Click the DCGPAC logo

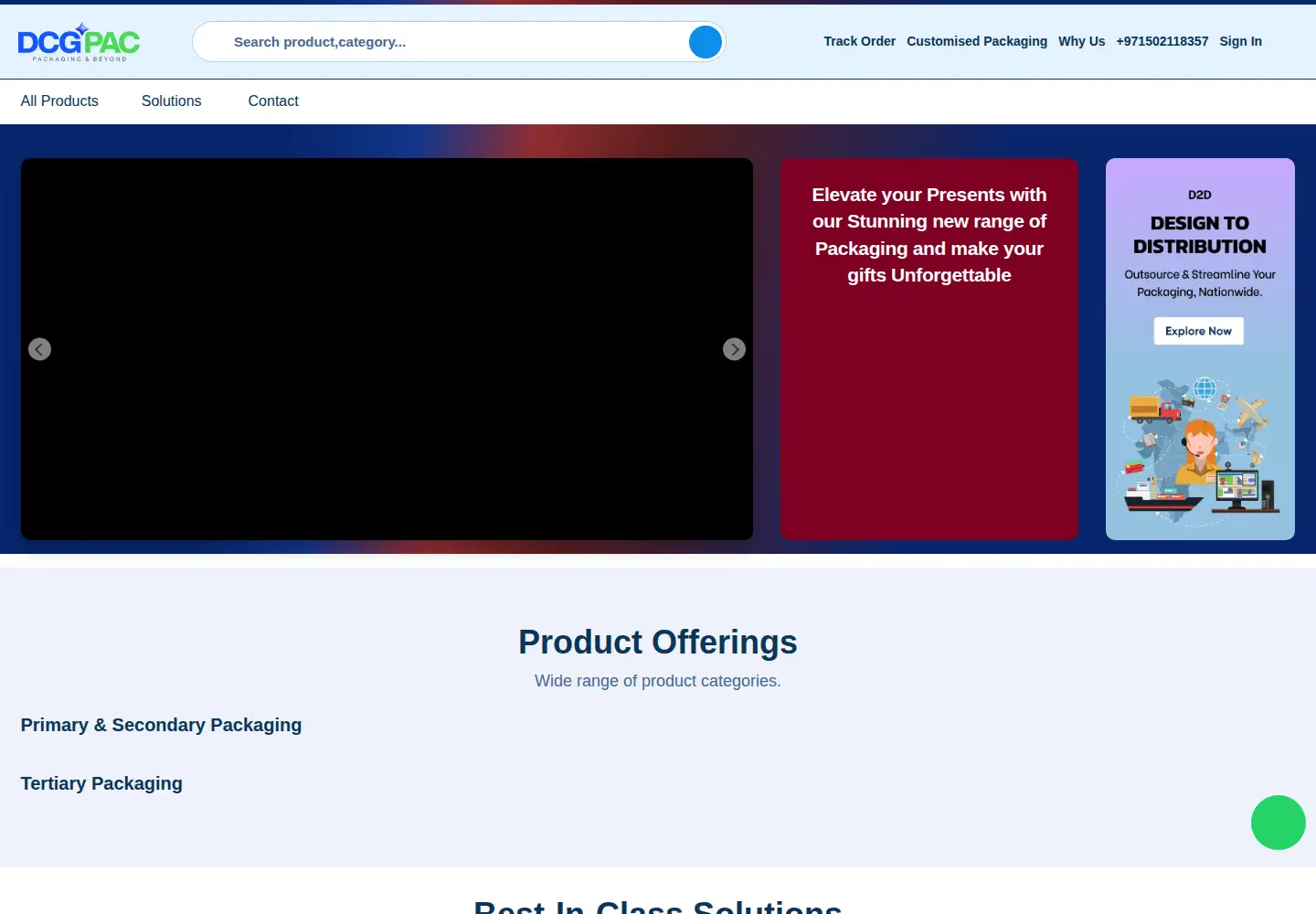coord(79,42)
